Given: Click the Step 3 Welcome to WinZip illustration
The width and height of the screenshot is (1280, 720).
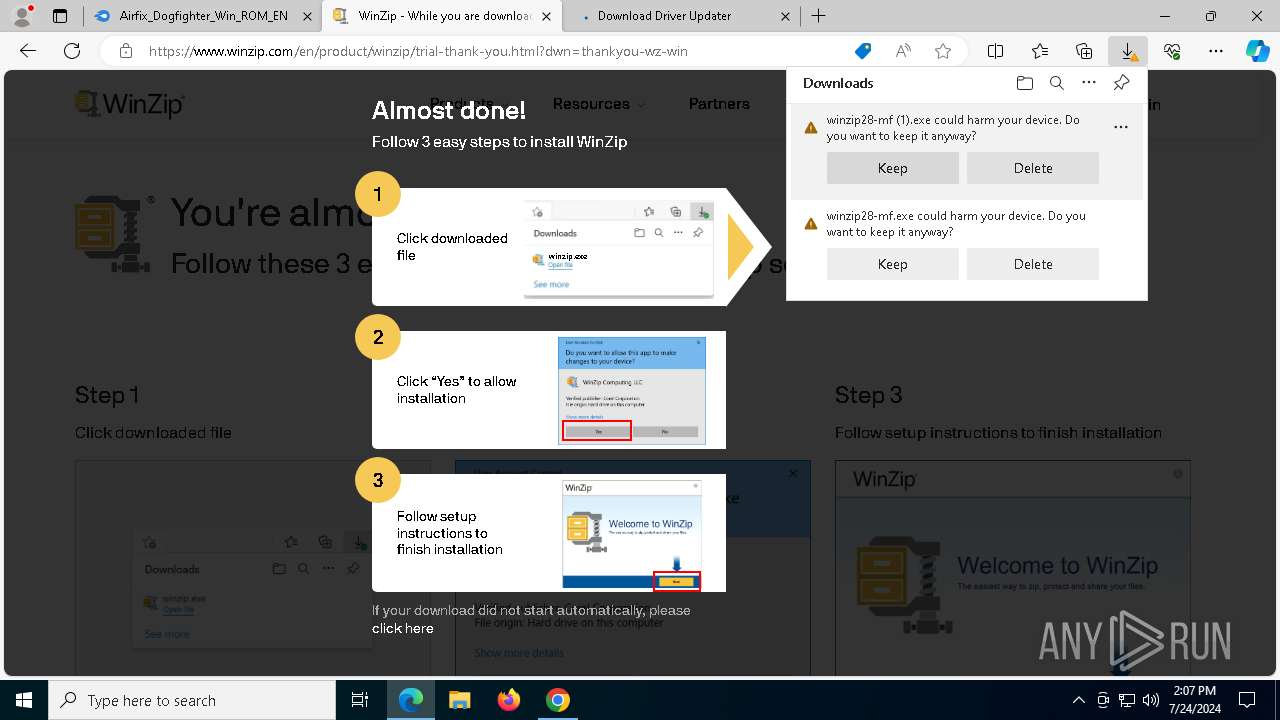Looking at the screenshot, I should (x=631, y=535).
